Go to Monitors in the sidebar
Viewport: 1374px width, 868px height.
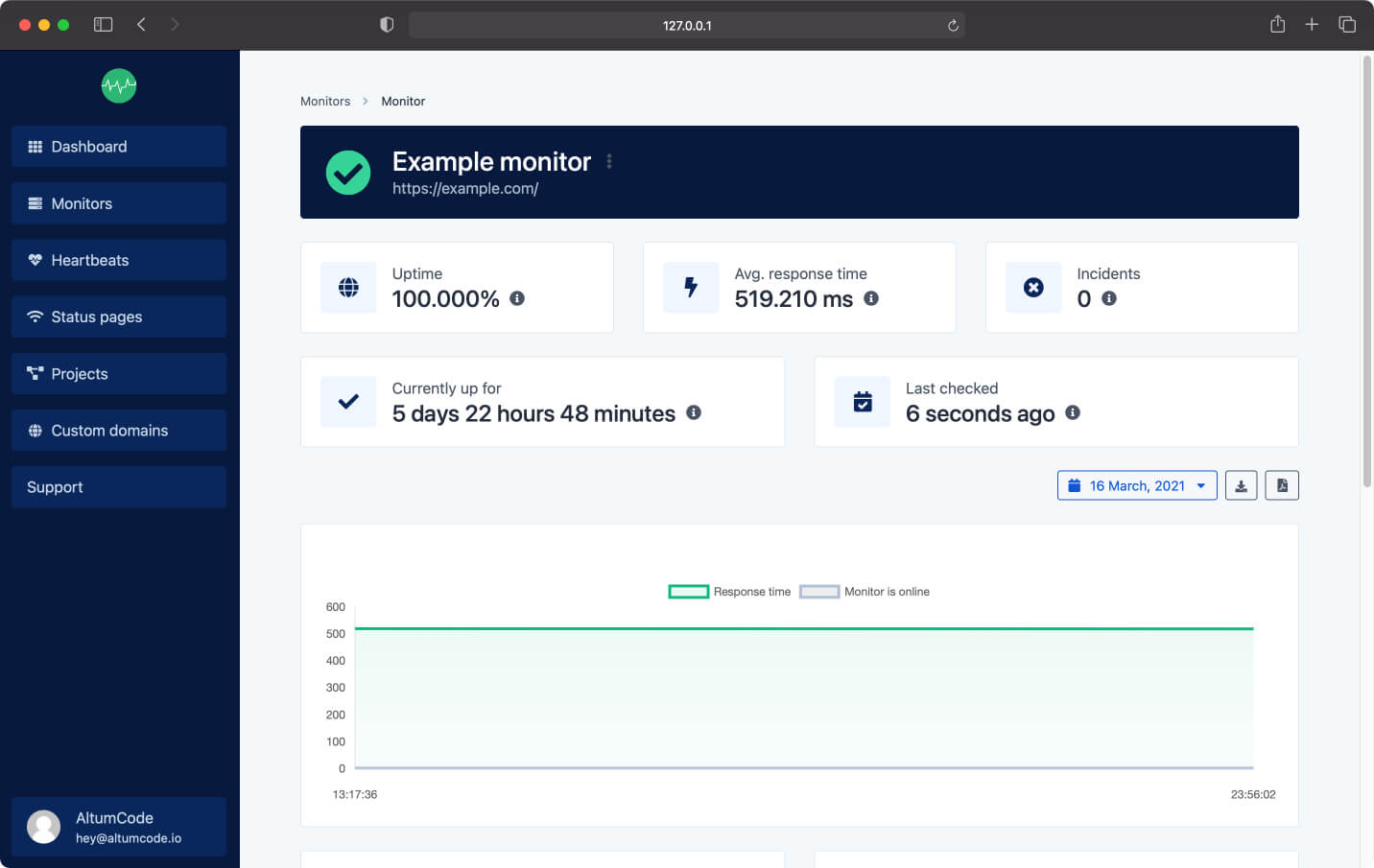[119, 203]
